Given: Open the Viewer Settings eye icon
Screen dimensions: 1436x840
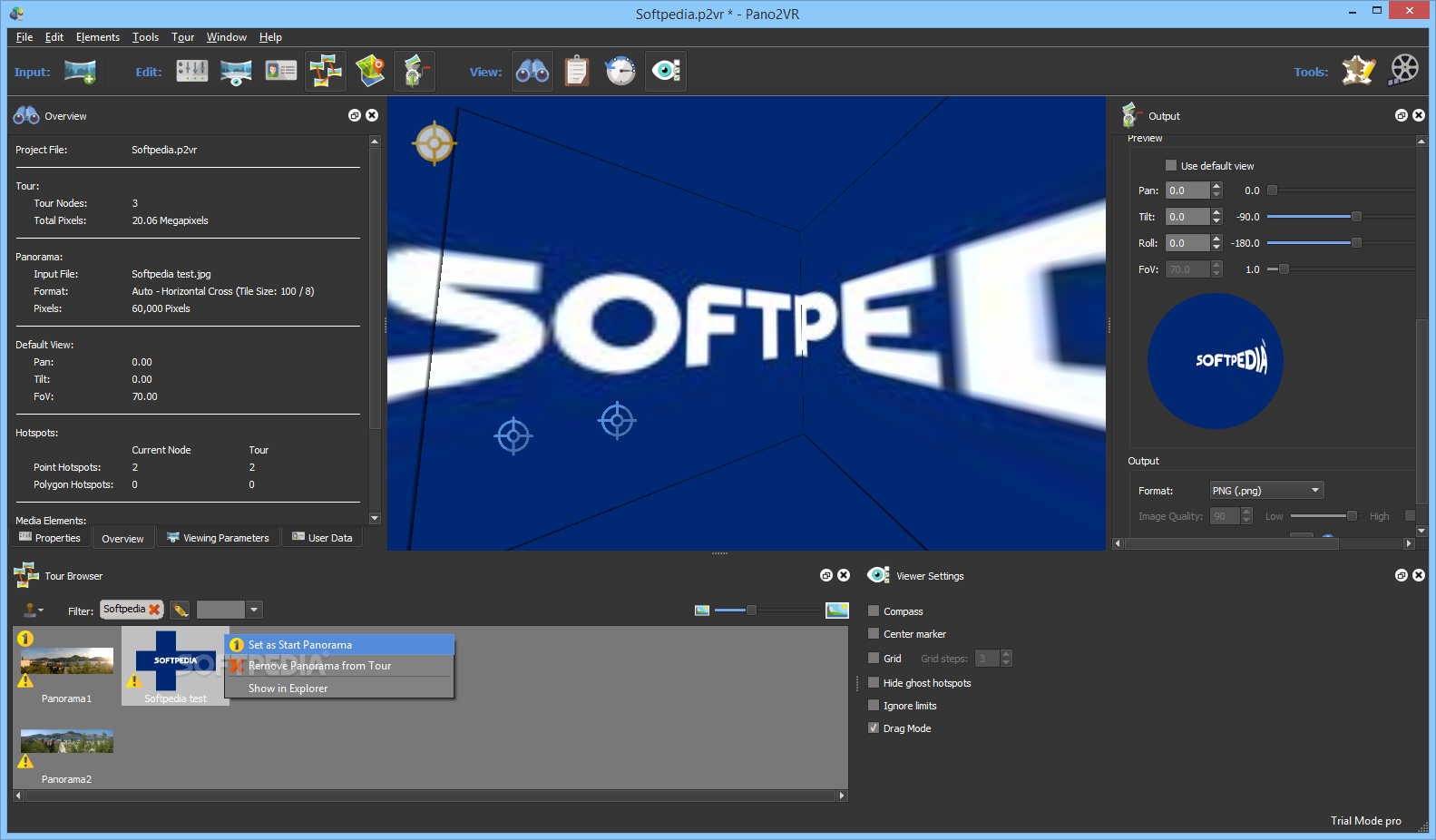Looking at the screenshot, I should (x=666, y=71).
